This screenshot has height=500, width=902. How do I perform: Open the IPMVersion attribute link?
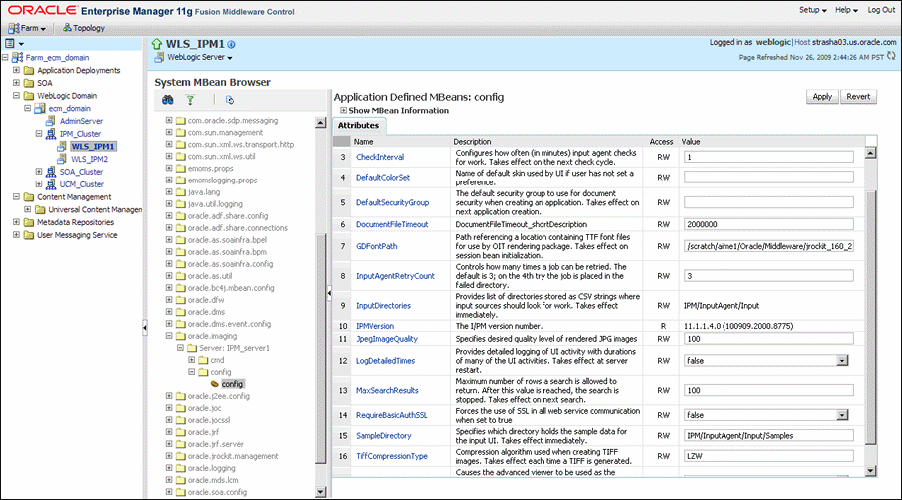[374, 326]
